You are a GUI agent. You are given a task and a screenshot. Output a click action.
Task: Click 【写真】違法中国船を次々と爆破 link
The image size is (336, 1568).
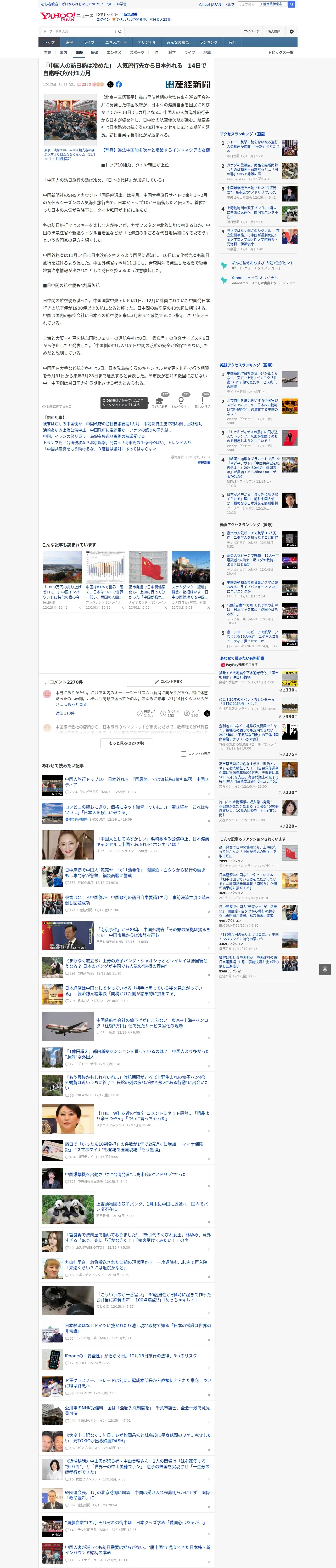tap(155, 150)
